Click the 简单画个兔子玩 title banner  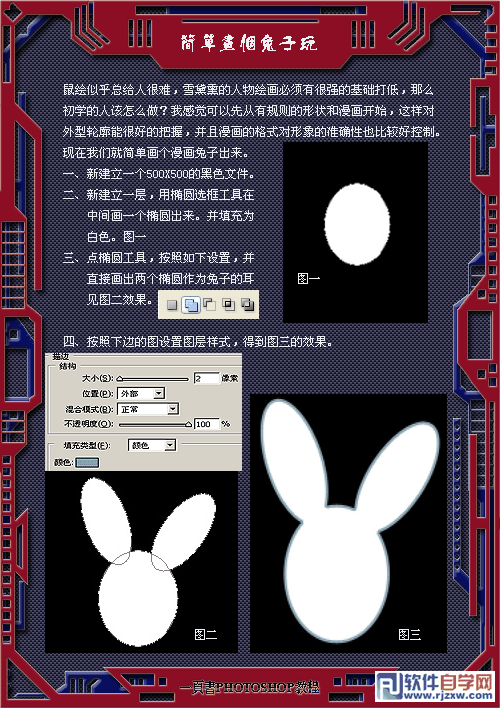tap(249, 43)
